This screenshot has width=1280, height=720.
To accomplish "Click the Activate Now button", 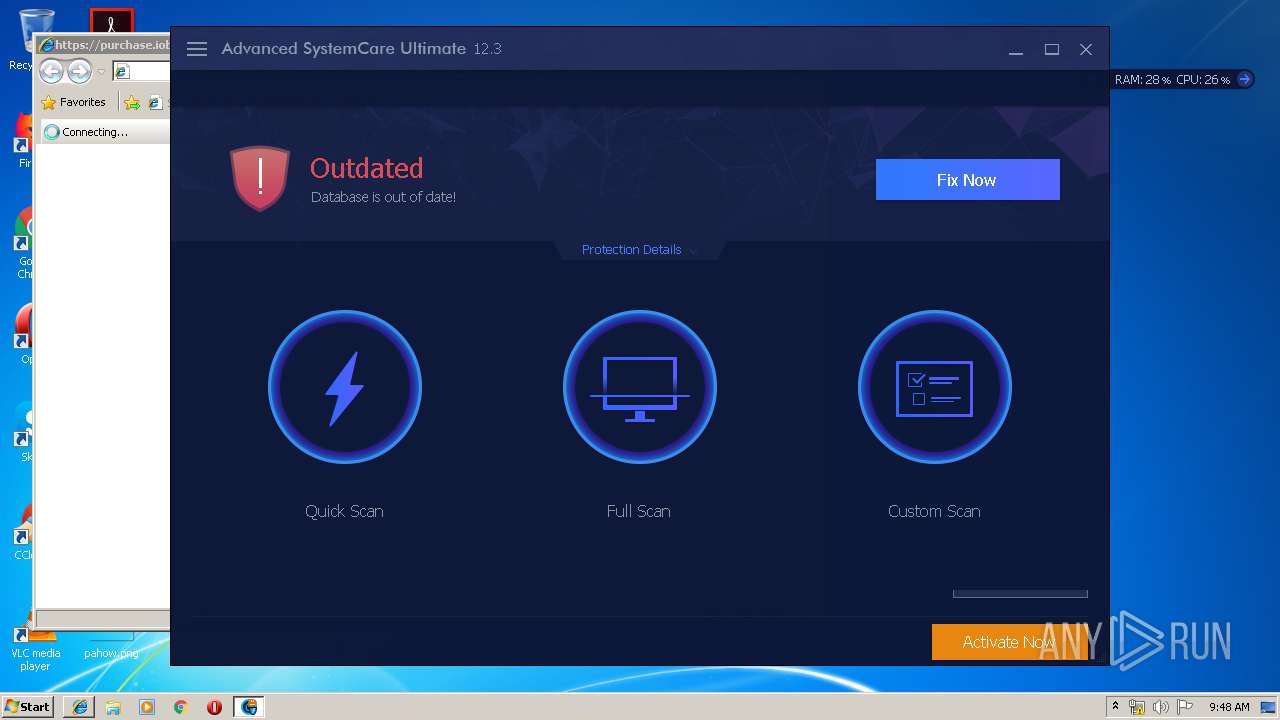I will [1009, 642].
